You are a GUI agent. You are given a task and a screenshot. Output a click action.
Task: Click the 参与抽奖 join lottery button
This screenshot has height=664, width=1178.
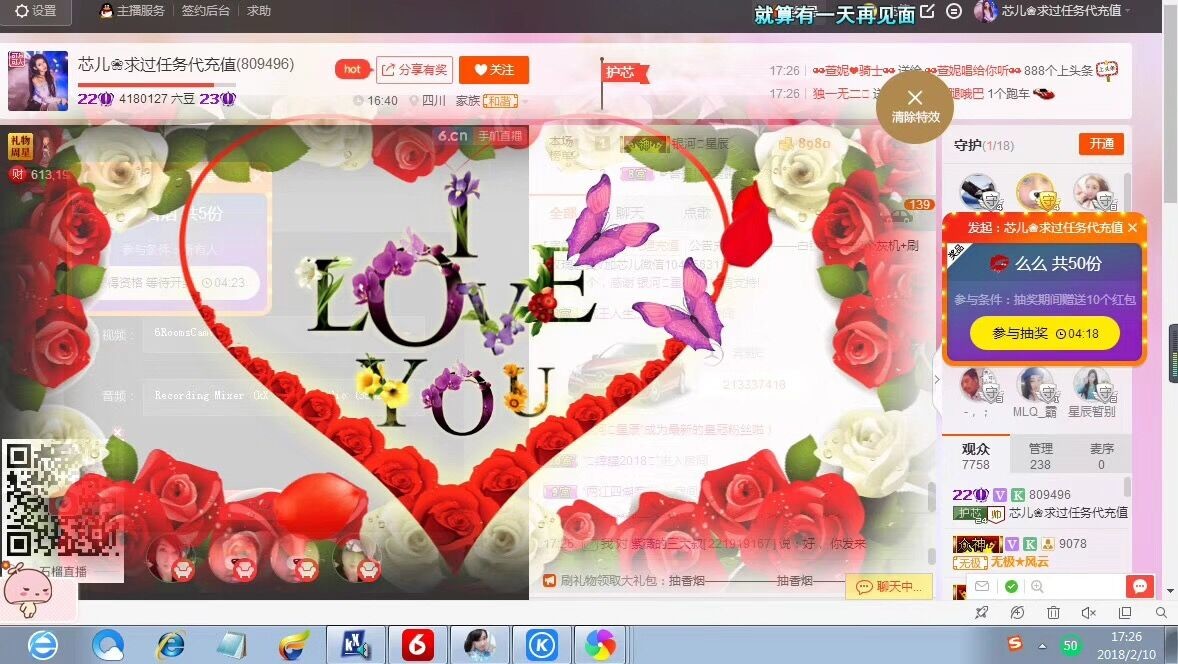pyautogui.click(x=1045, y=334)
